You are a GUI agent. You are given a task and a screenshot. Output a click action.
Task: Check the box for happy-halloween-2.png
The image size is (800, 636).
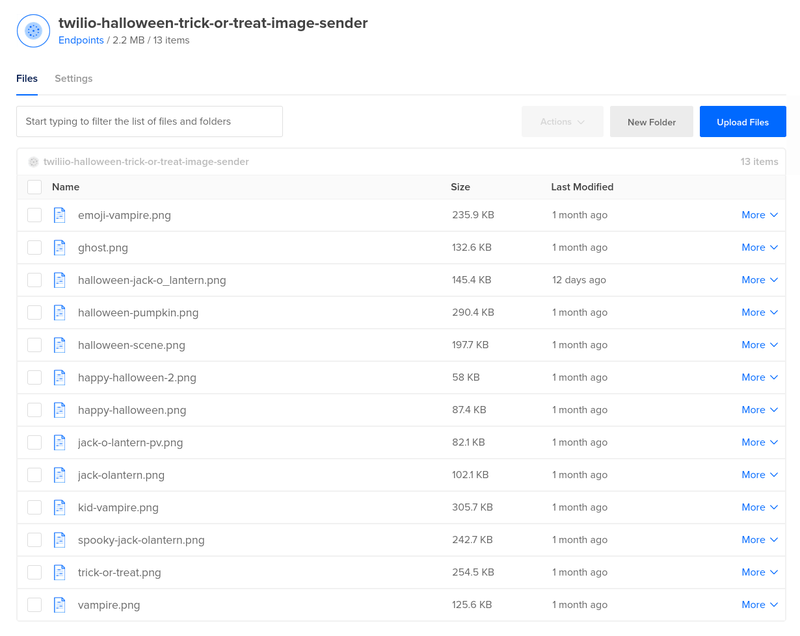34,377
